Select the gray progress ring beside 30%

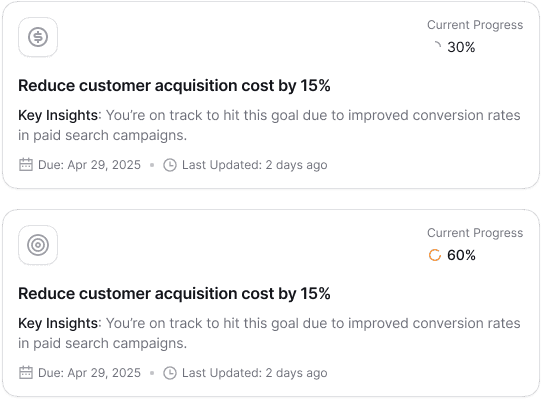(x=435, y=47)
